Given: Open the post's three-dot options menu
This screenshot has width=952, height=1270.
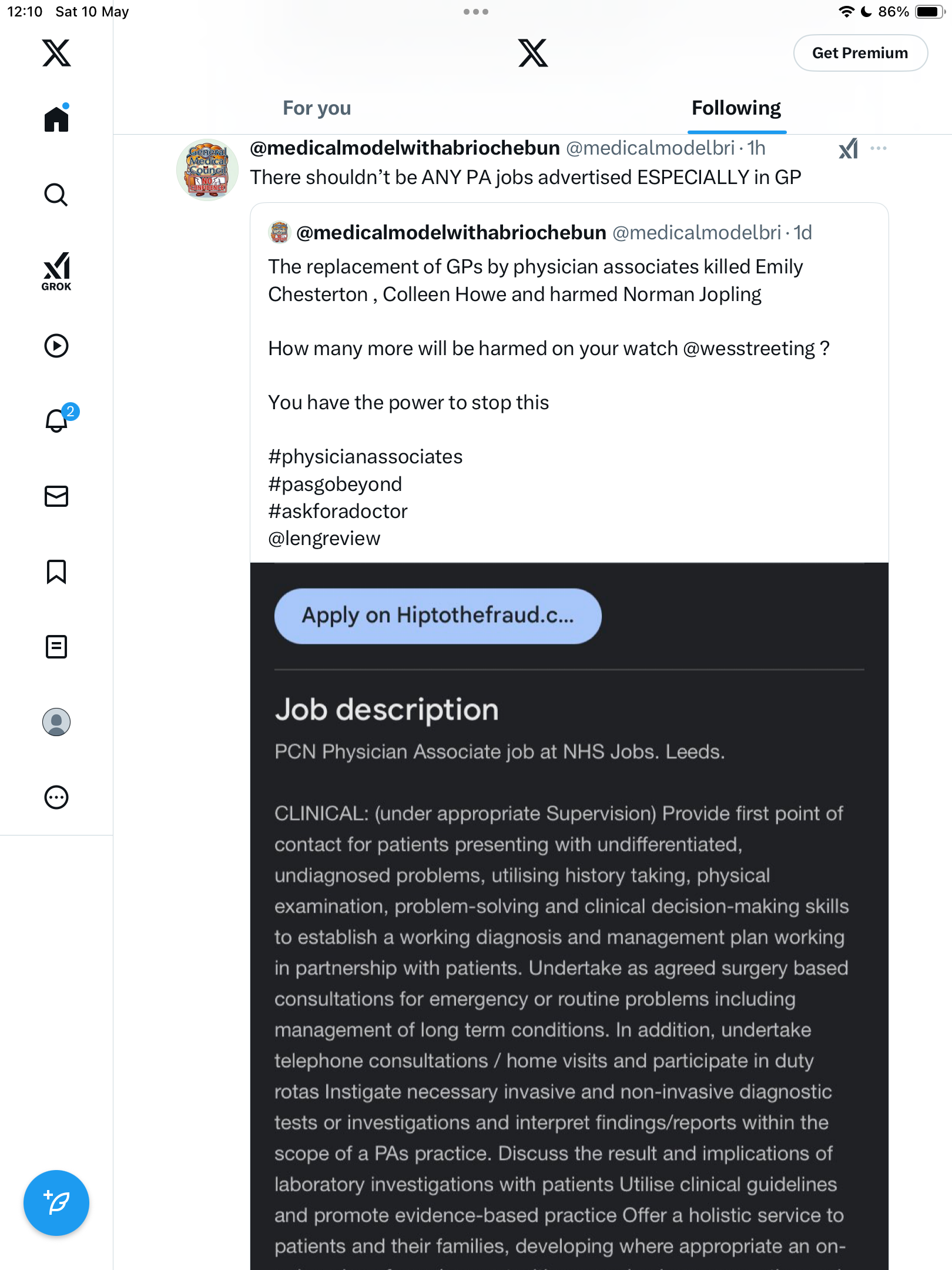Looking at the screenshot, I should click(x=879, y=148).
